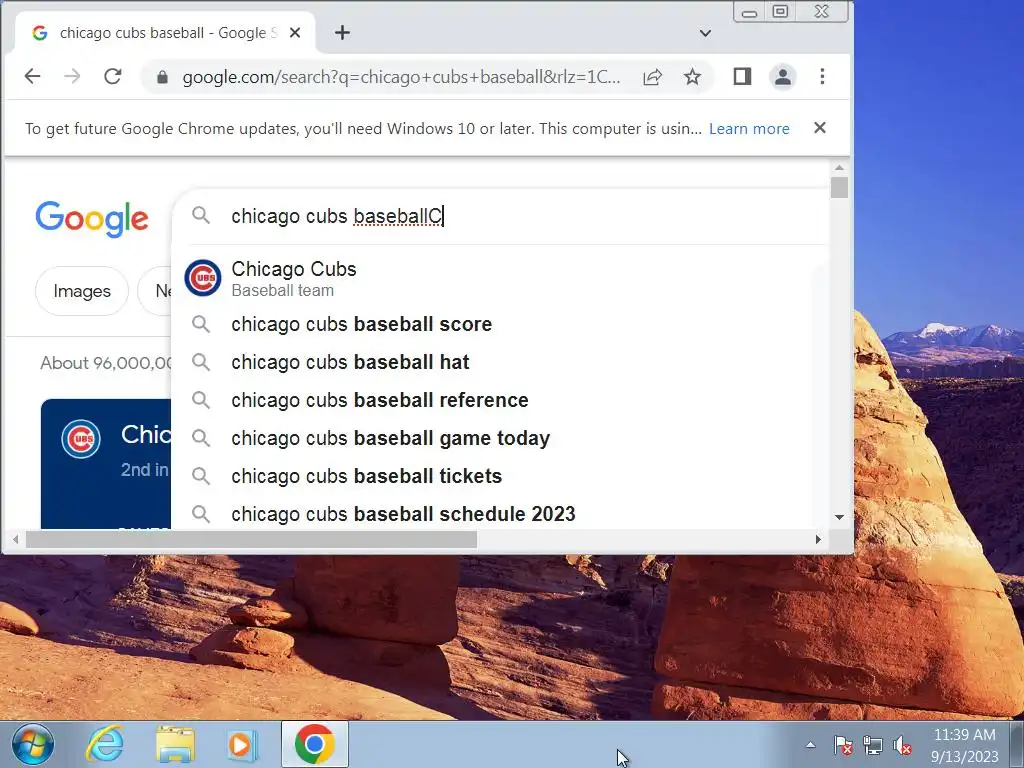Screen dimensions: 1024x768
Task: Select the Chicago Cubs Baseball team suggestion
Action: [500, 278]
